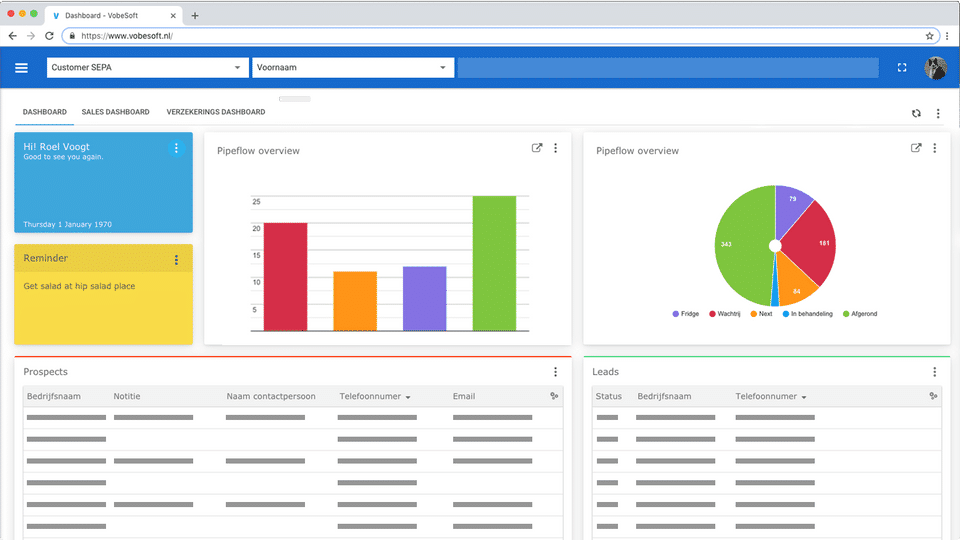Sort Prospects by Telefoonnumer column arrow

click(x=408, y=397)
